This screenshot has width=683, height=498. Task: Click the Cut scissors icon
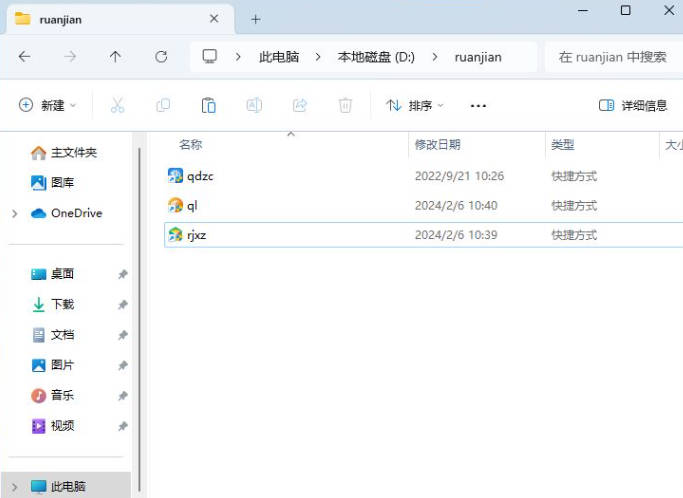tap(118, 105)
